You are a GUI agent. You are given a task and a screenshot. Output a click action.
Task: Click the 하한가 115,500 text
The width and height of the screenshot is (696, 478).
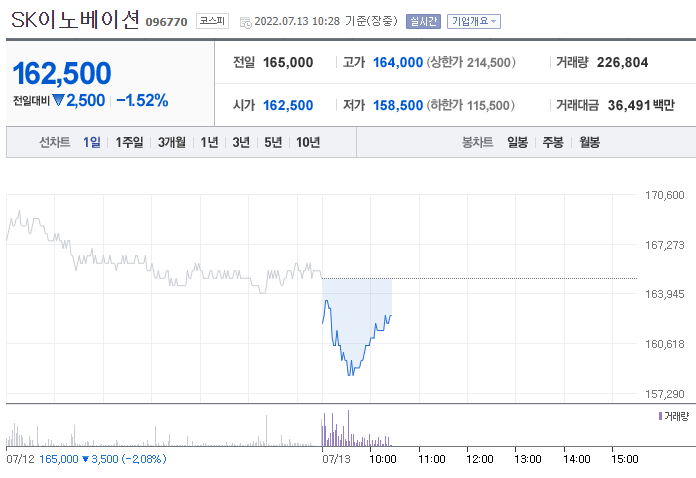tap(471, 106)
